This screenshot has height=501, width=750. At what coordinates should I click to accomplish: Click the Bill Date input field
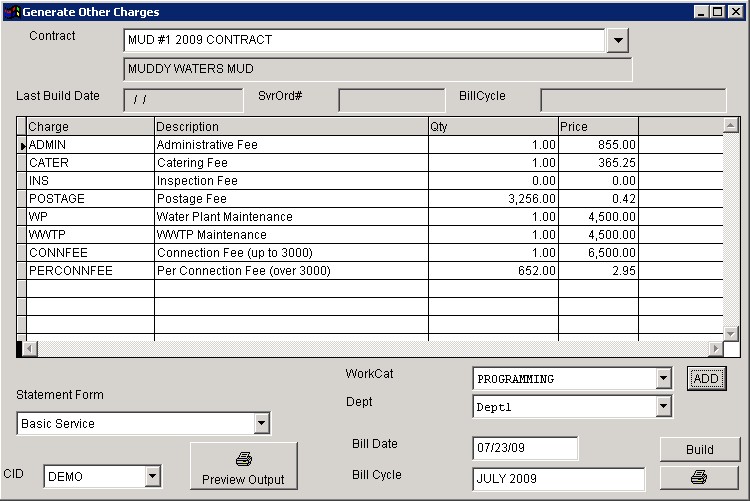[524, 449]
